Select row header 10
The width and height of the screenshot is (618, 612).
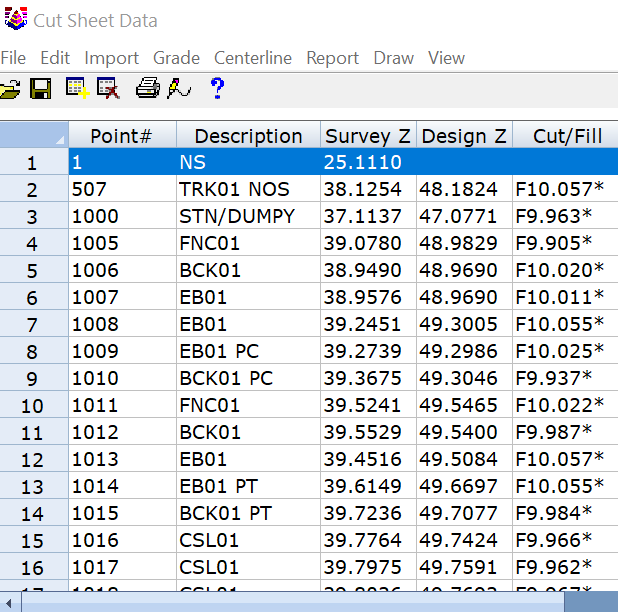coord(34,405)
